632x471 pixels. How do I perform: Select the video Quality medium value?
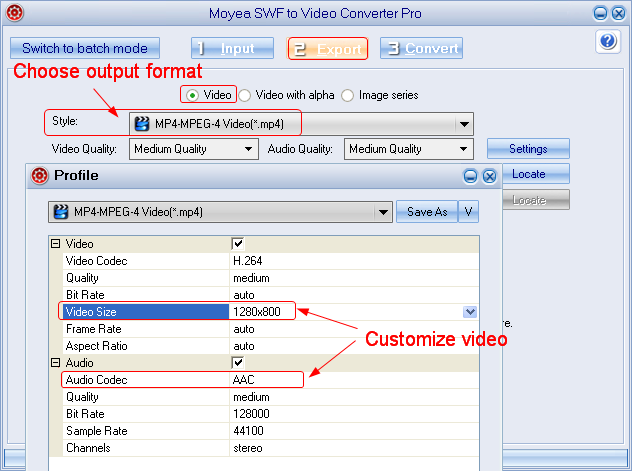(x=251, y=278)
